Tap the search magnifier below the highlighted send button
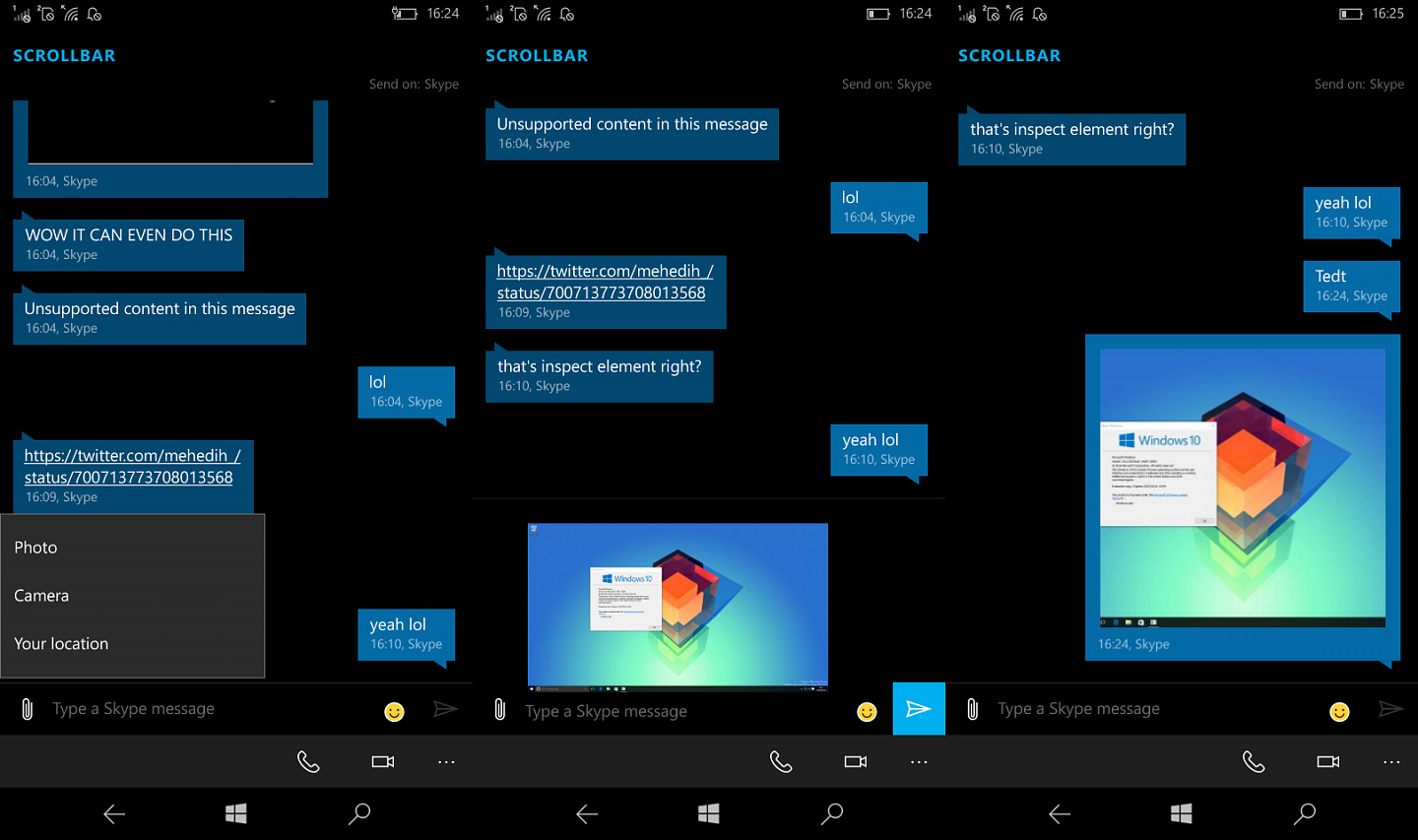 (x=832, y=813)
